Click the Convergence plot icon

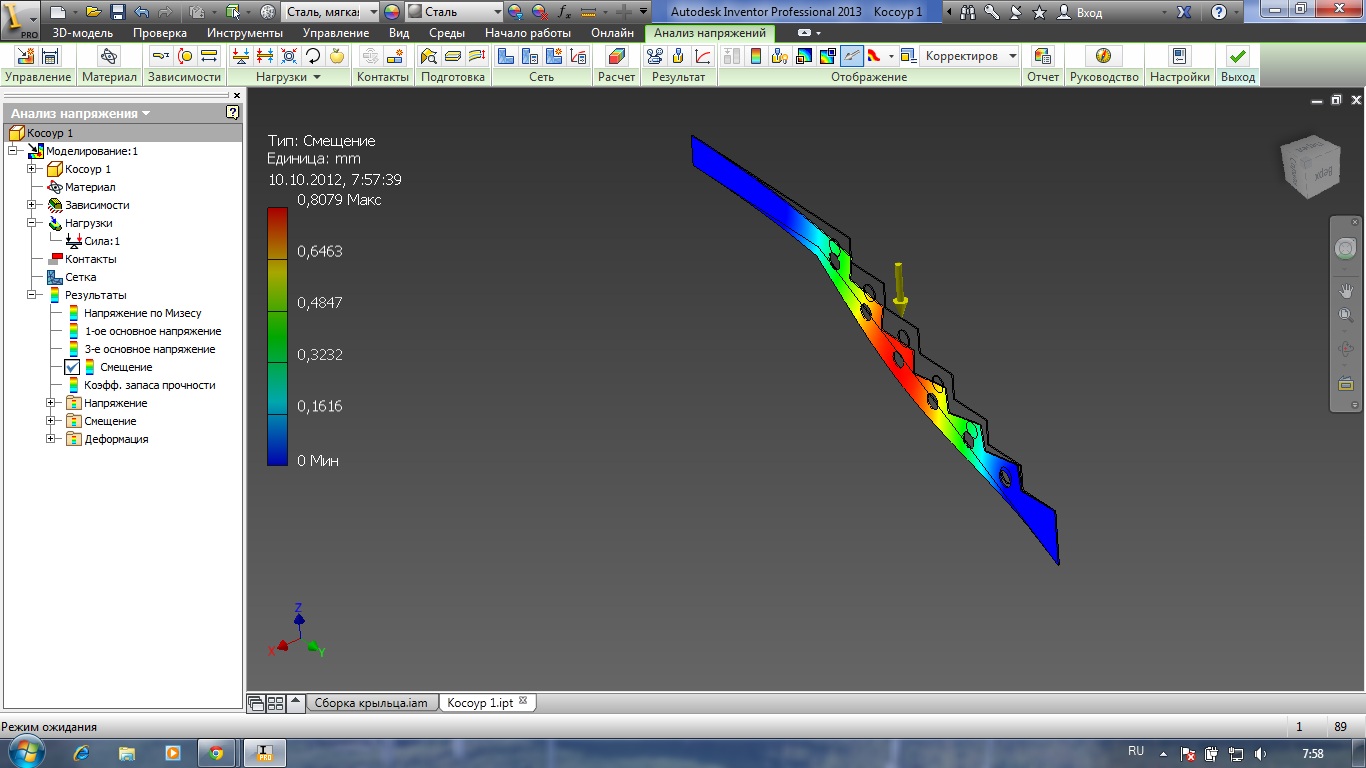tap(703, 56)
